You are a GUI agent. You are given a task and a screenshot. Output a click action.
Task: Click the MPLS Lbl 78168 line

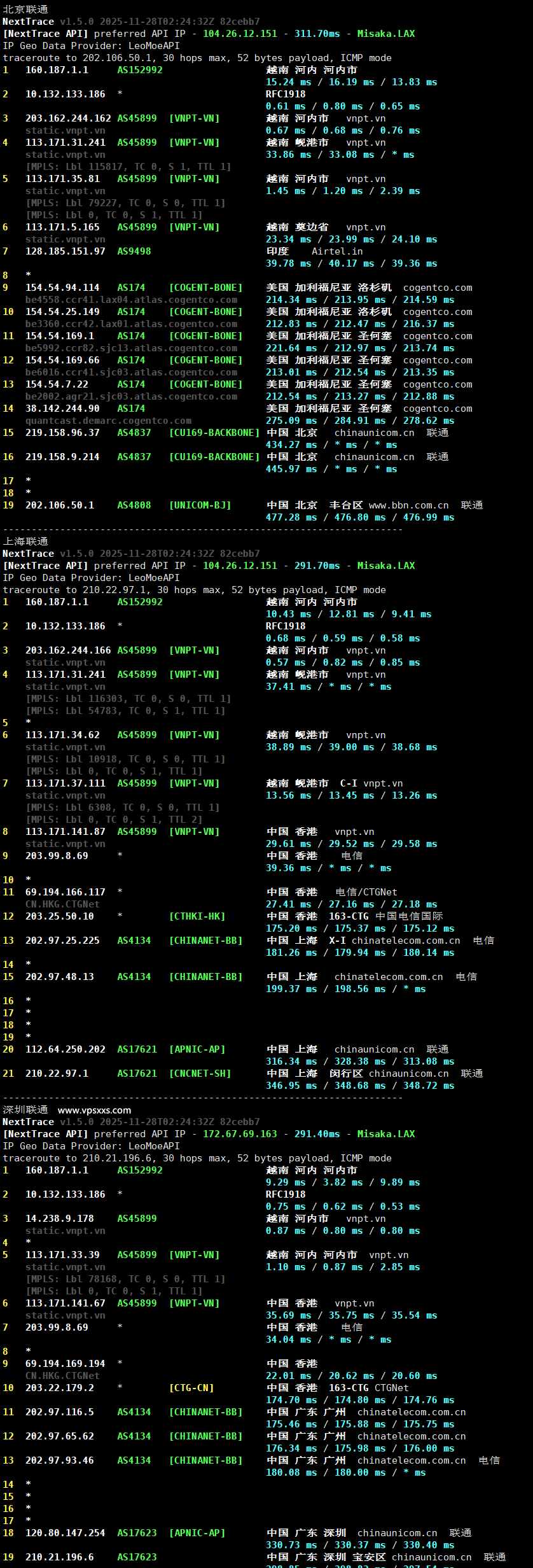tap(125, 1279)
